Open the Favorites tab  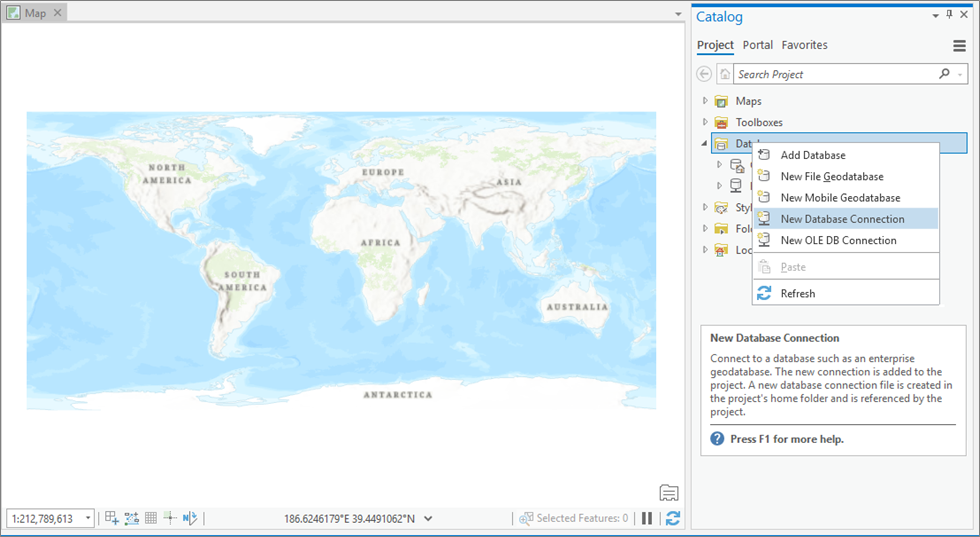[x=804, y=45]
